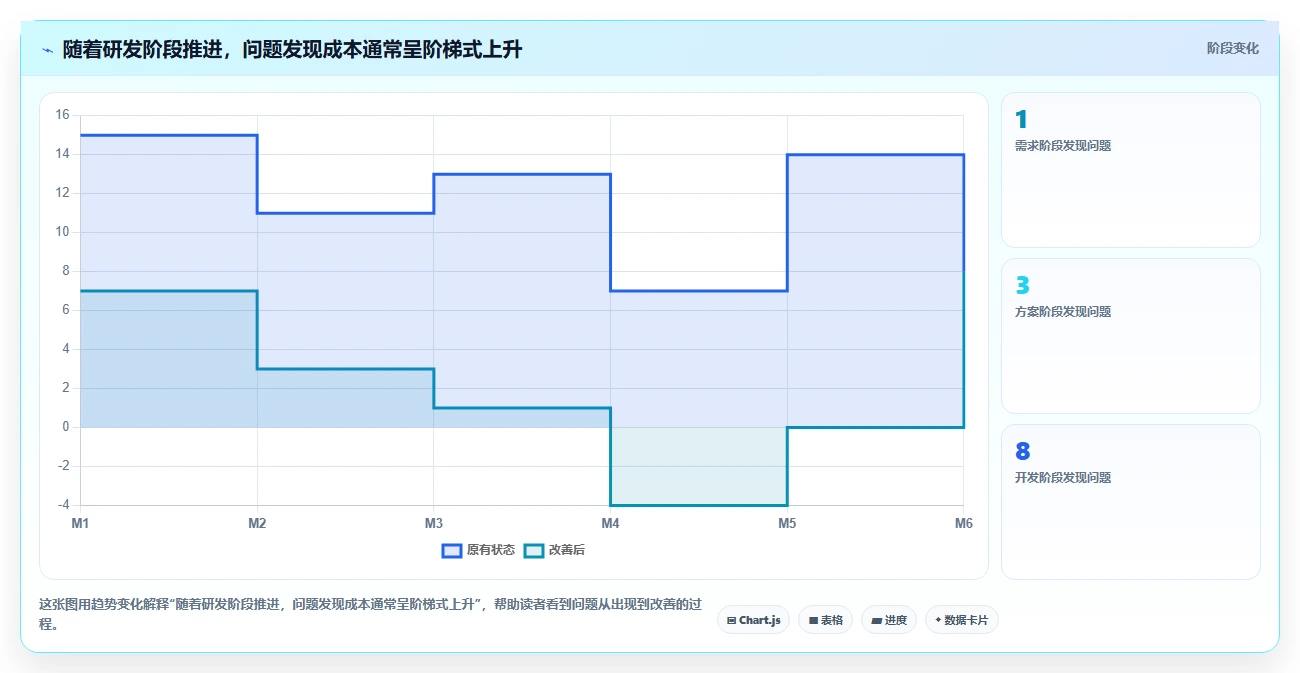Click the -4 y-axis tick label

[x=62, y=505]
